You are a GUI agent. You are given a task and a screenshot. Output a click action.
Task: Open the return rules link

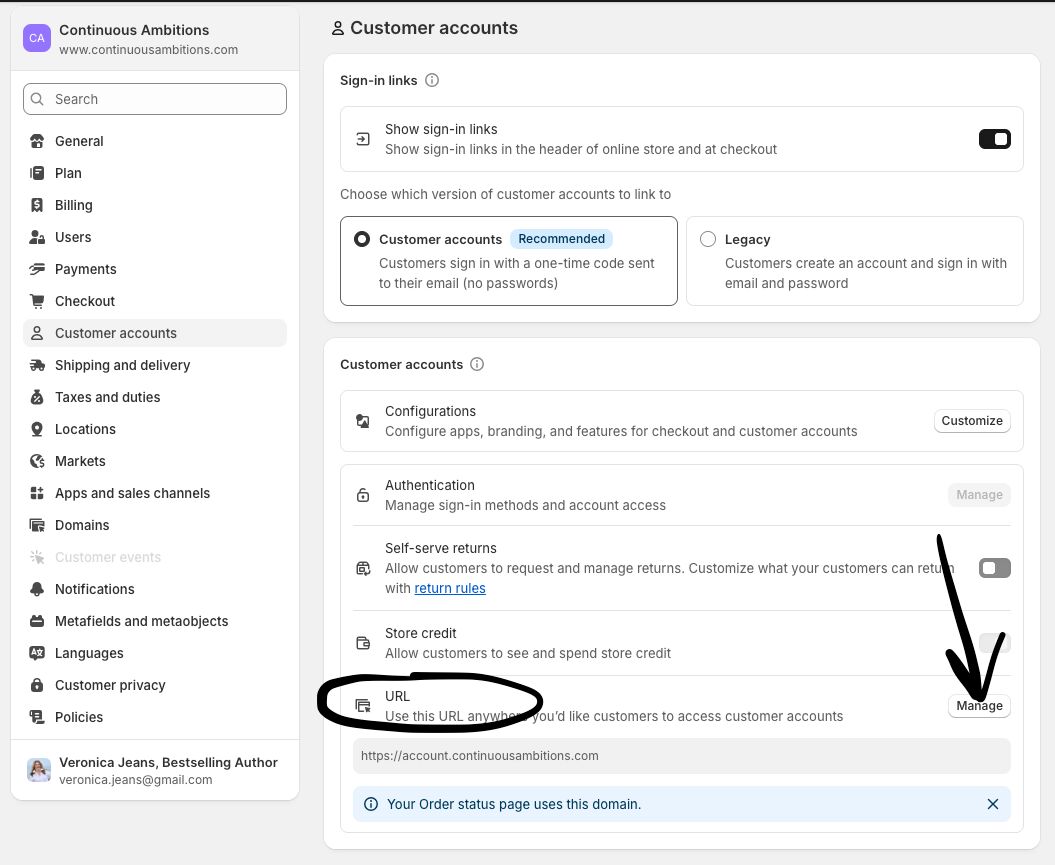(x=450, y=589)
